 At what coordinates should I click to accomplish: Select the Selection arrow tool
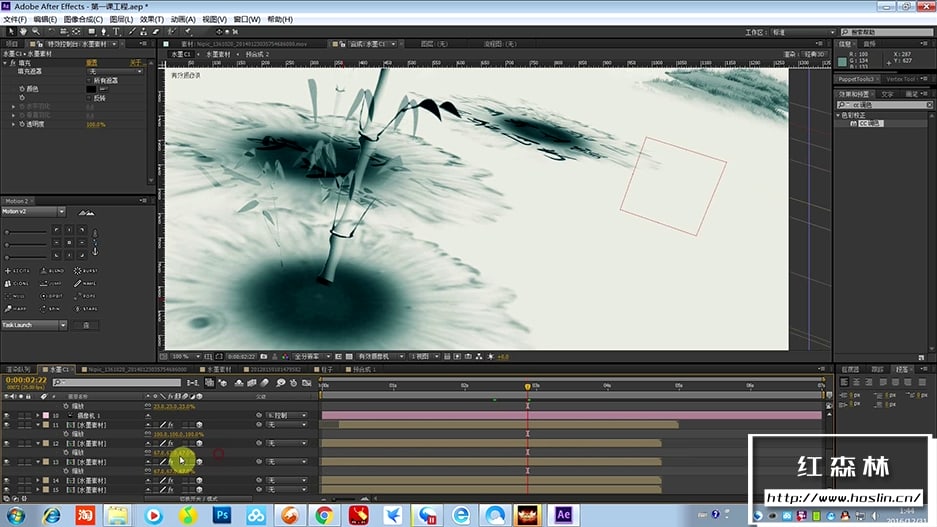tap(11, 31)
